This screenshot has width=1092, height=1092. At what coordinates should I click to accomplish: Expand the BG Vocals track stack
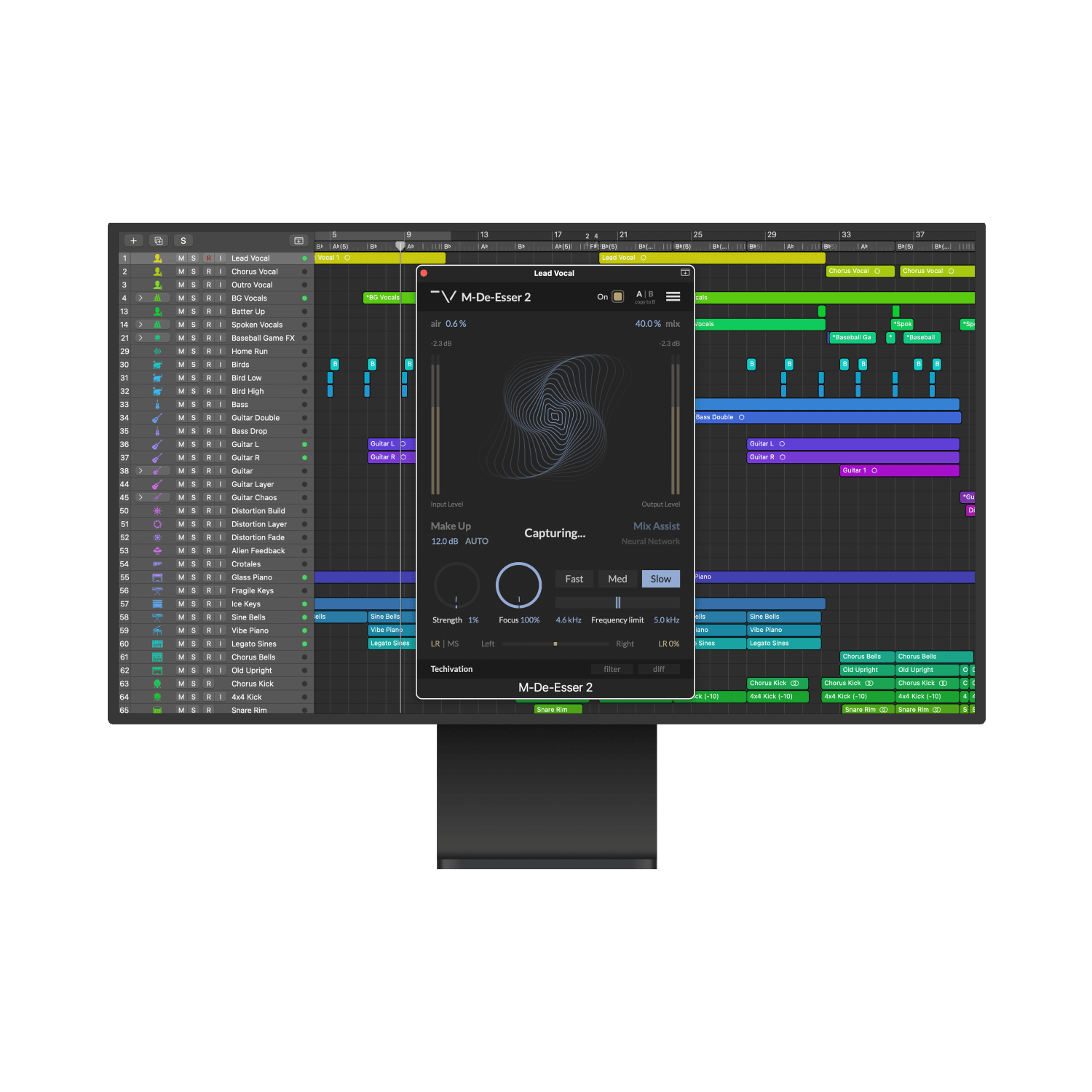point(141,298)
